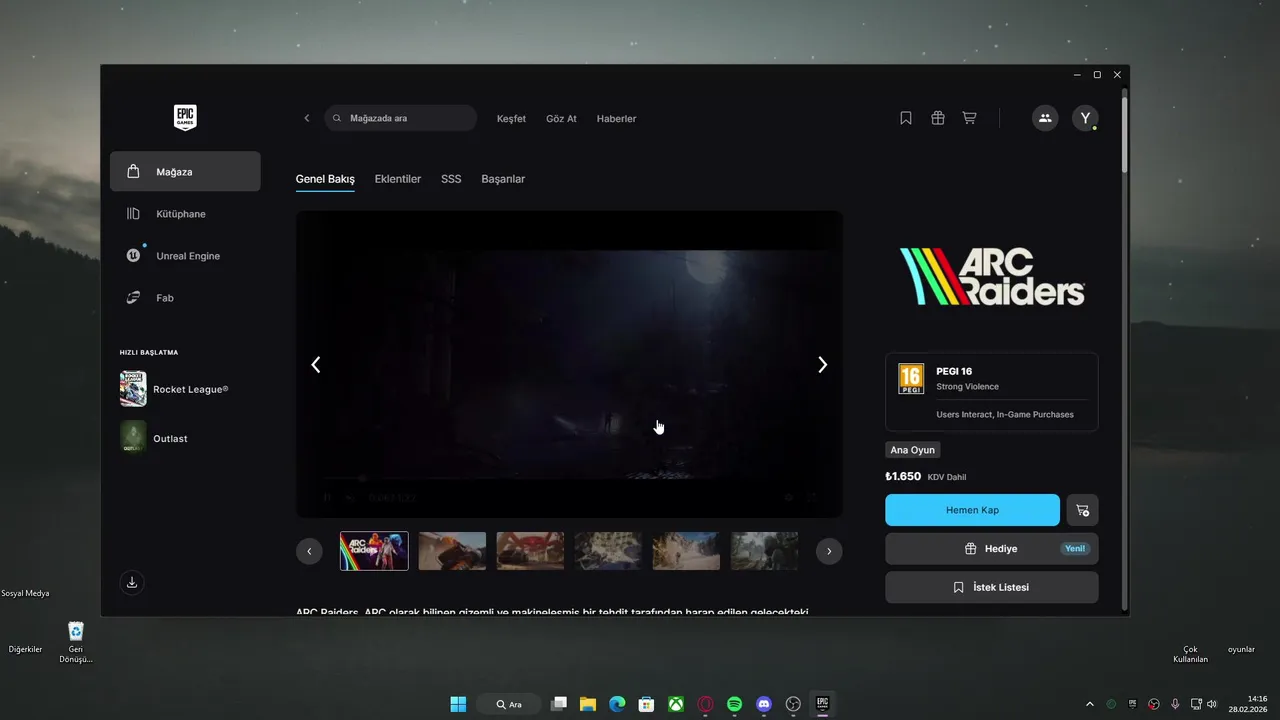The image size is (1280, 720).
Task: Open Opera browser from the taskbar
Action: pos(705,704)
